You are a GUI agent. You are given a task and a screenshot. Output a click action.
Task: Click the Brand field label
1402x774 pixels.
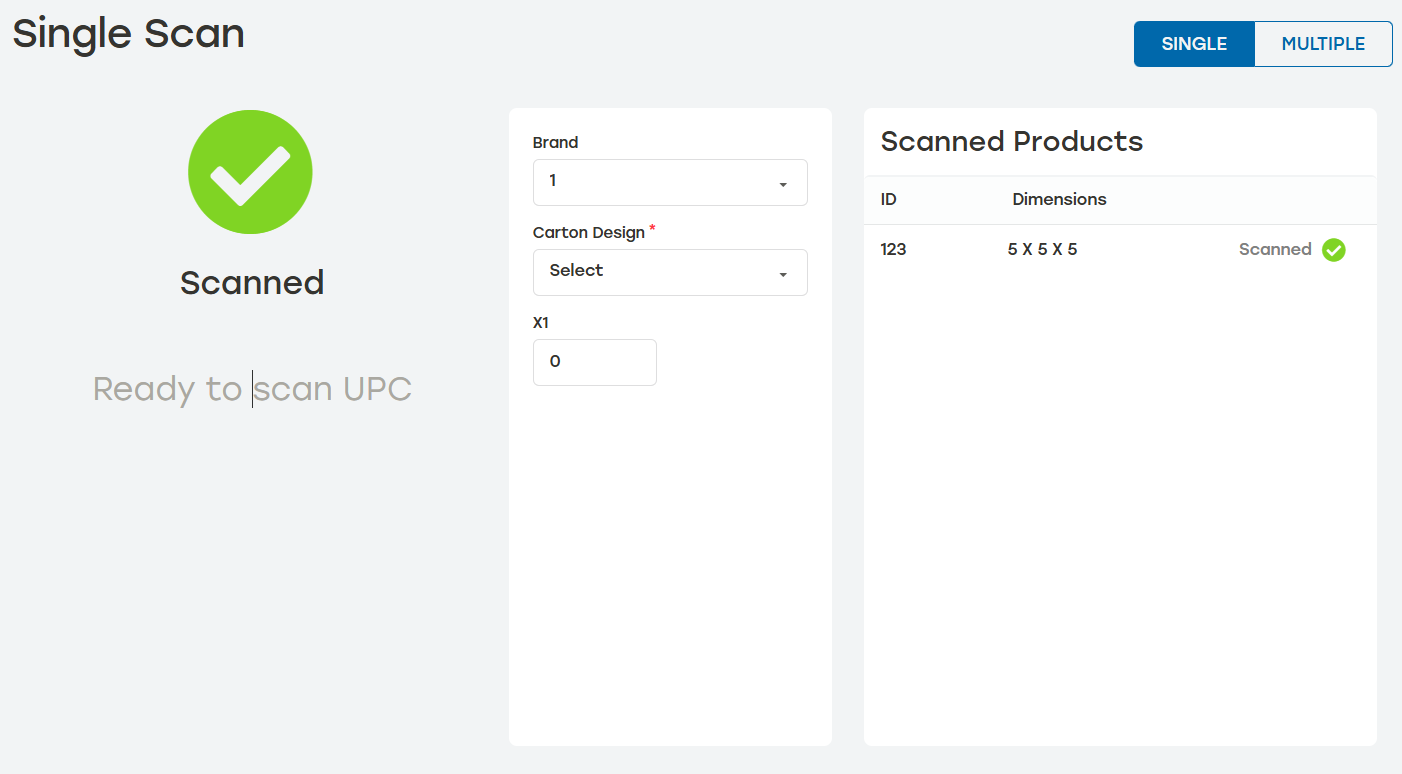click(555, 143)
